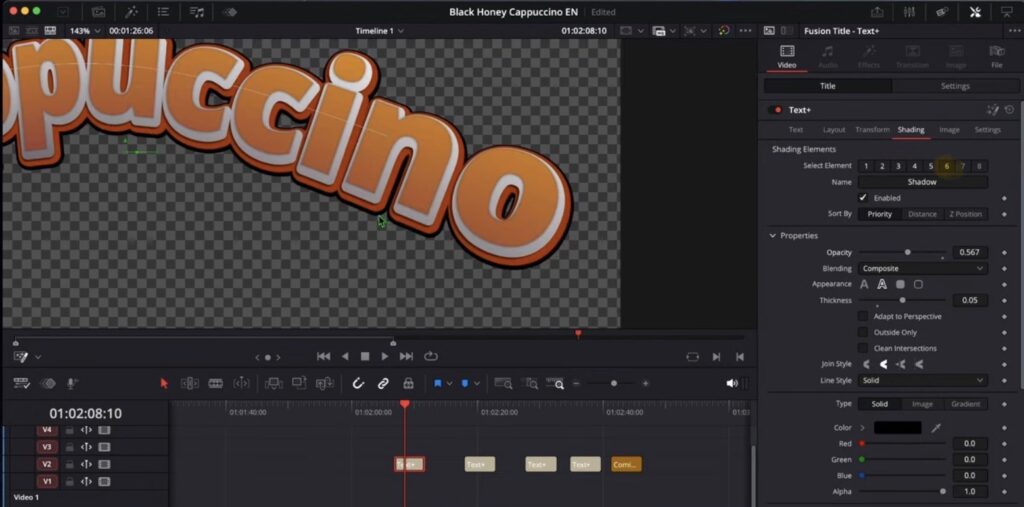Lock the V3 track
Viewport: 1024px width, 507px height.
(69, 448)
